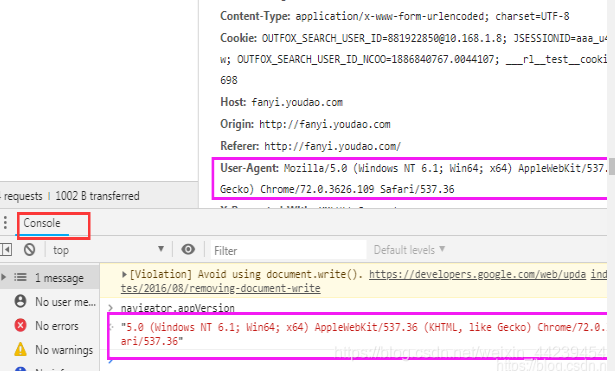Click the 1002 B transferred status

97,196
